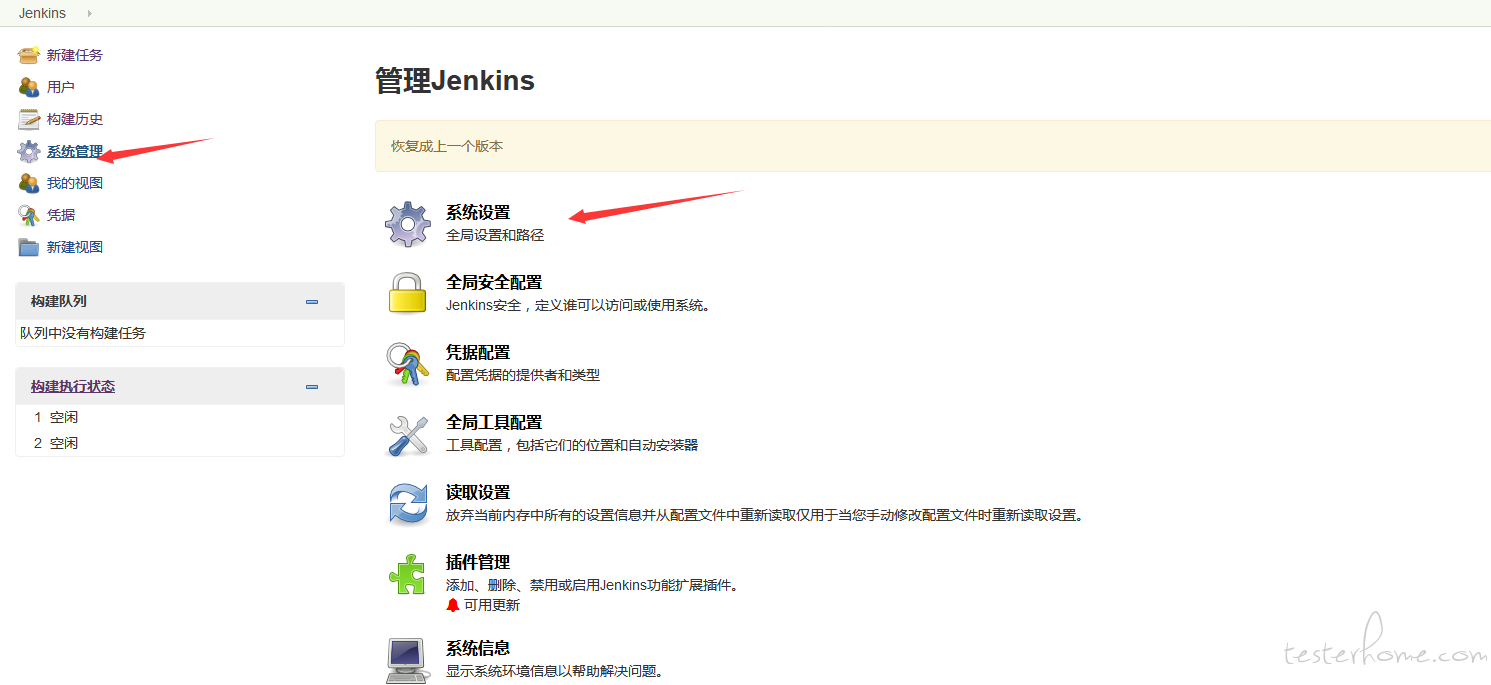Click the wrench and screwdriver icon for 全局工具配置
The width and height of the screenshot is (1491, 685).
click(x=408, y=434)
